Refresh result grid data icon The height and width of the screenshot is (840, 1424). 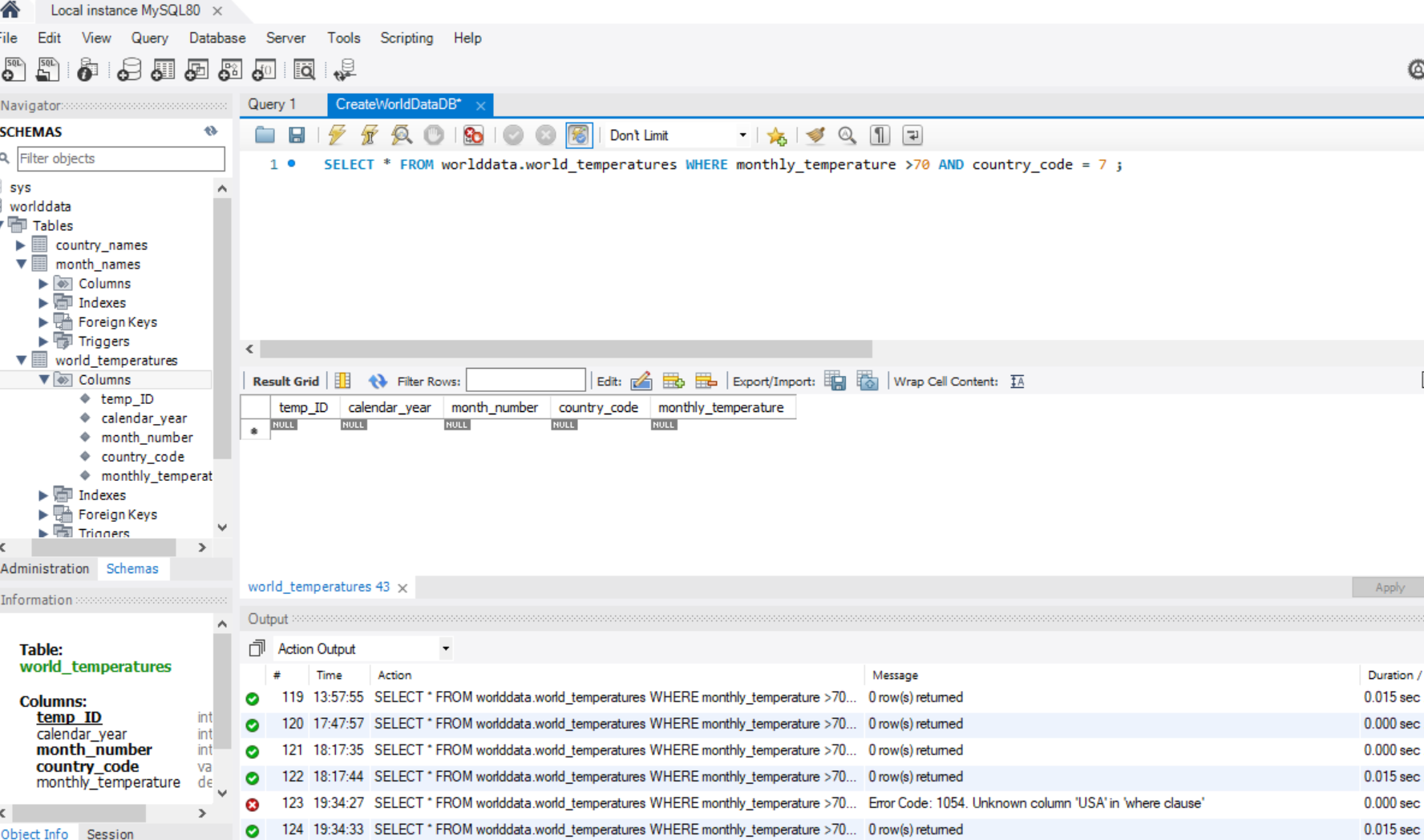coord(377,381)
